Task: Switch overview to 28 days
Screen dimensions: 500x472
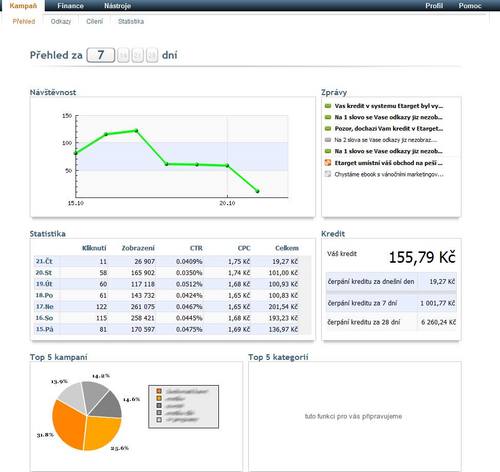Action: (152, 55)
